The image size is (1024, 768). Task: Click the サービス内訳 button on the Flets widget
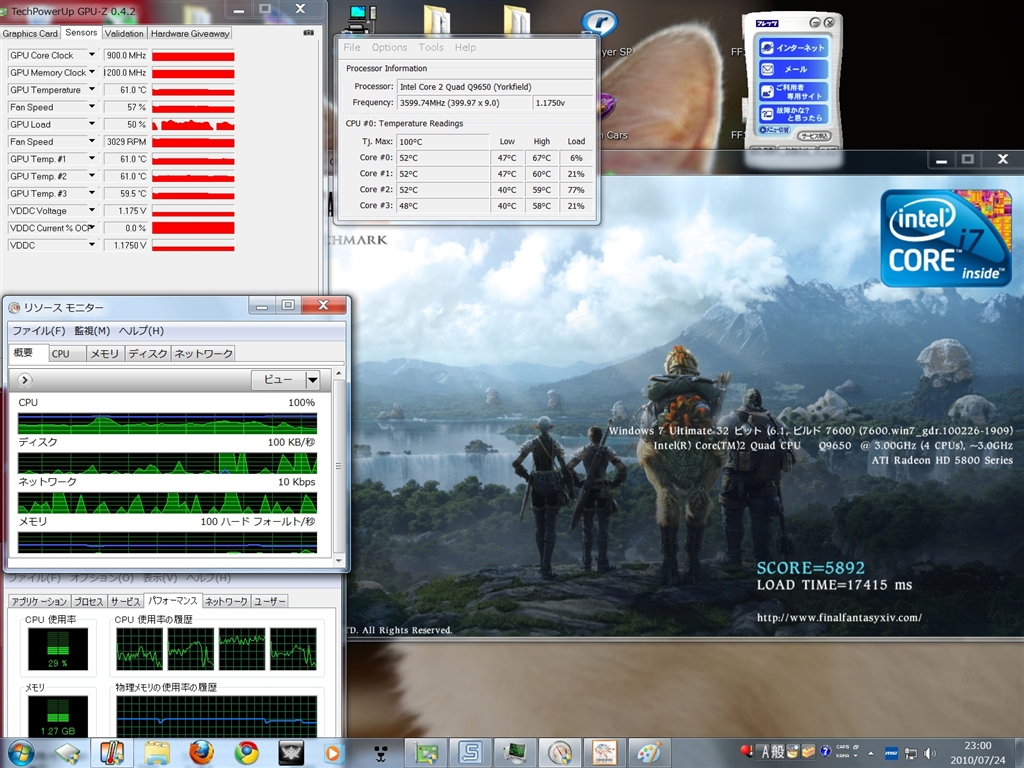click(x=814, y=135)
